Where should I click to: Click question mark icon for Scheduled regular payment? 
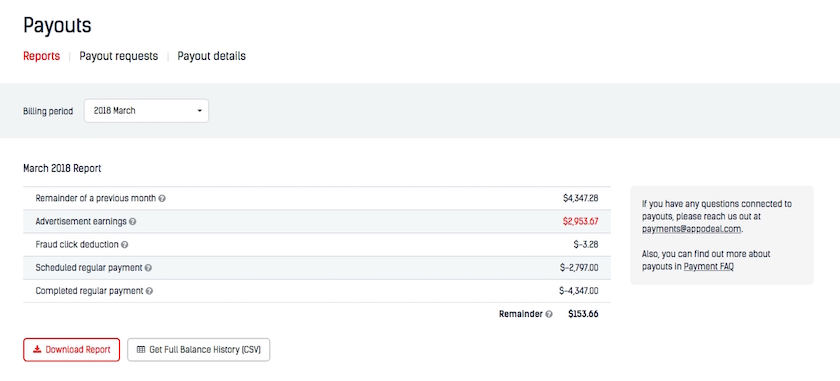(x=148, y=268)
